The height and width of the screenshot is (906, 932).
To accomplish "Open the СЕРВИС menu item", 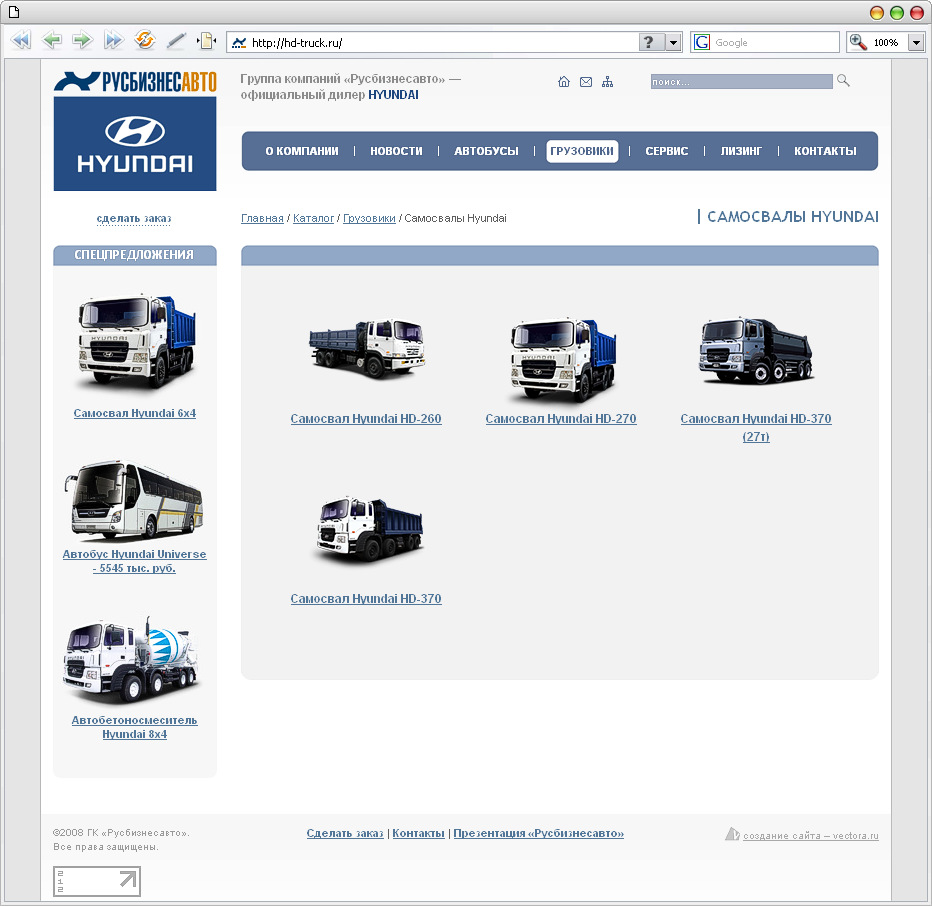I will coord(667,151).
